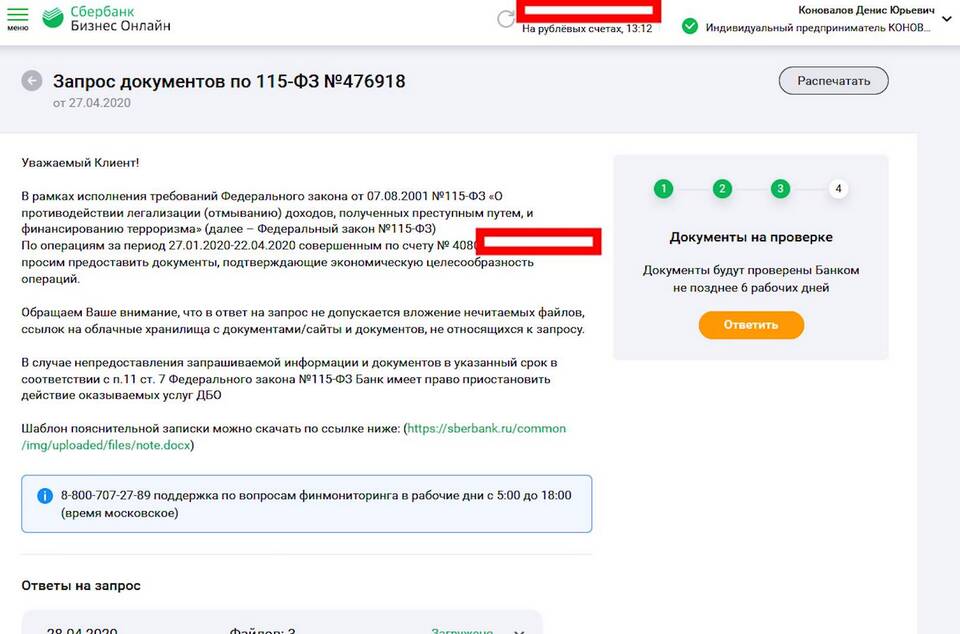Click the На рублёвых счетах balance label
Image resolution: width=960 pixels, height=634 pixels.
pyautogui.click(x=587, y=28)
